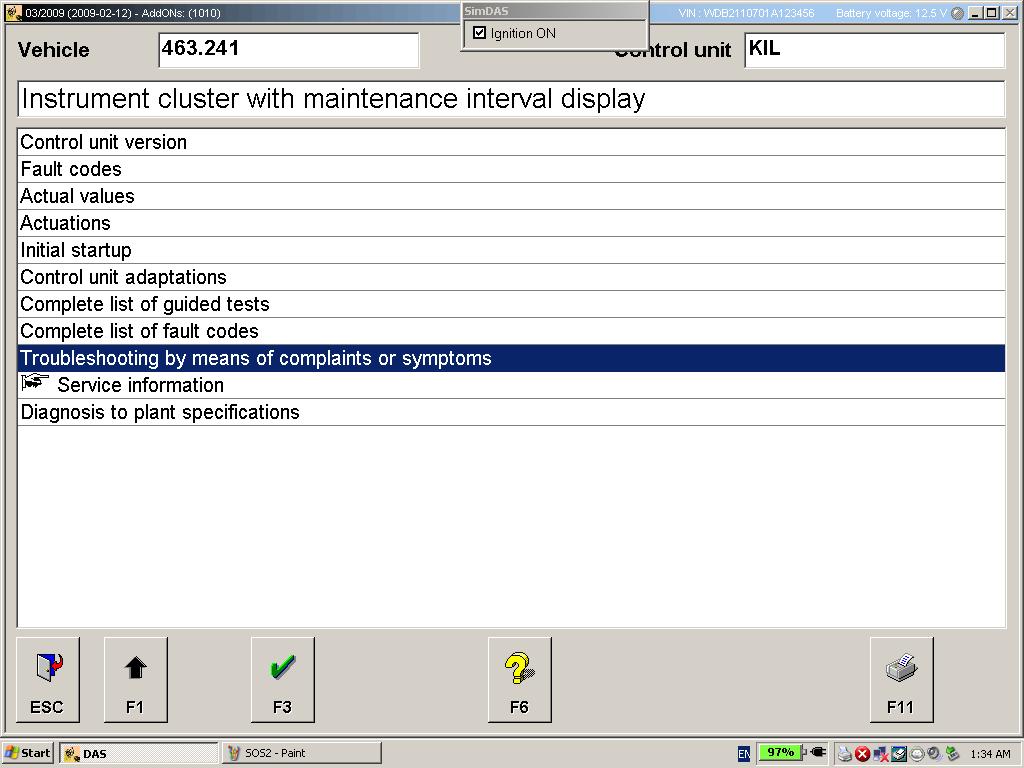Select Fault codes from the list
1024x768 pixels.
71,169
